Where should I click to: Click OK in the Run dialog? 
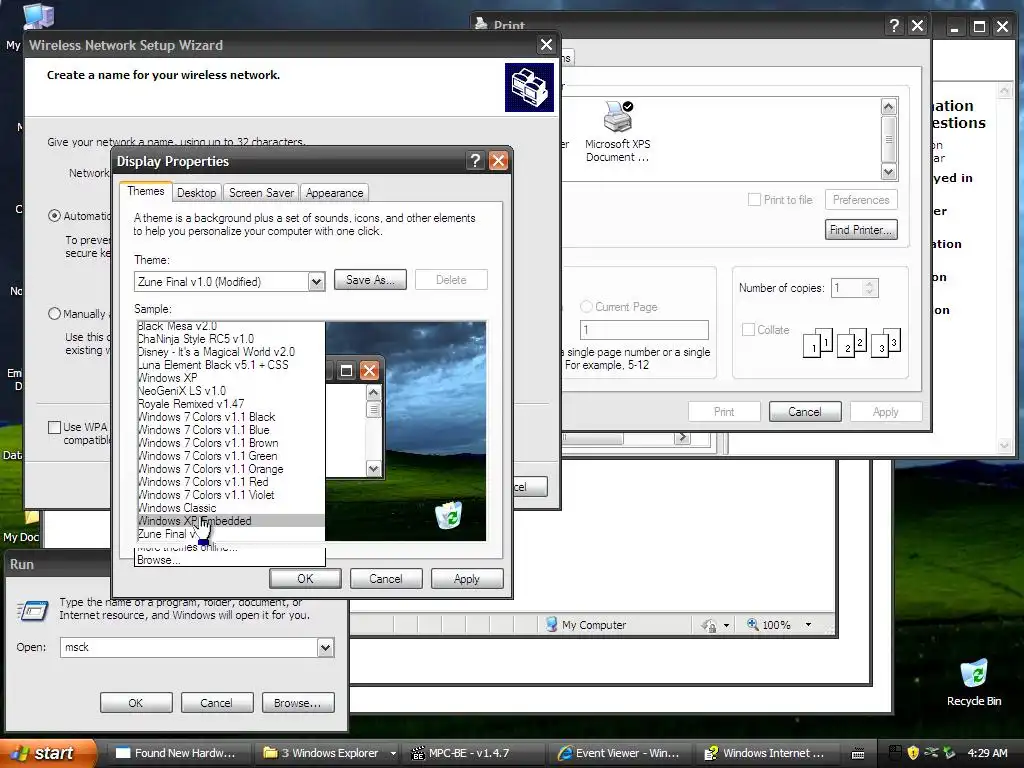(136, 703)
